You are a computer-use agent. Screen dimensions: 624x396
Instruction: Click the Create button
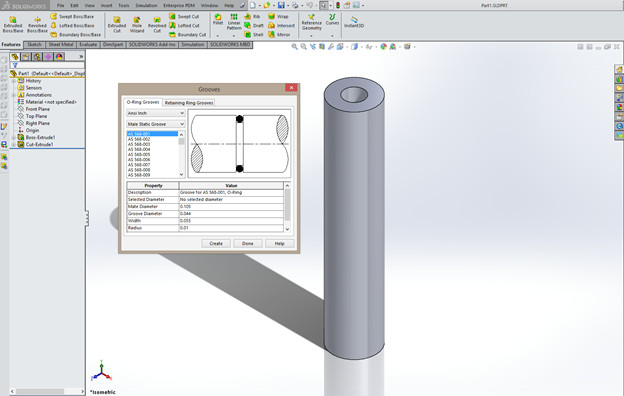216,243
